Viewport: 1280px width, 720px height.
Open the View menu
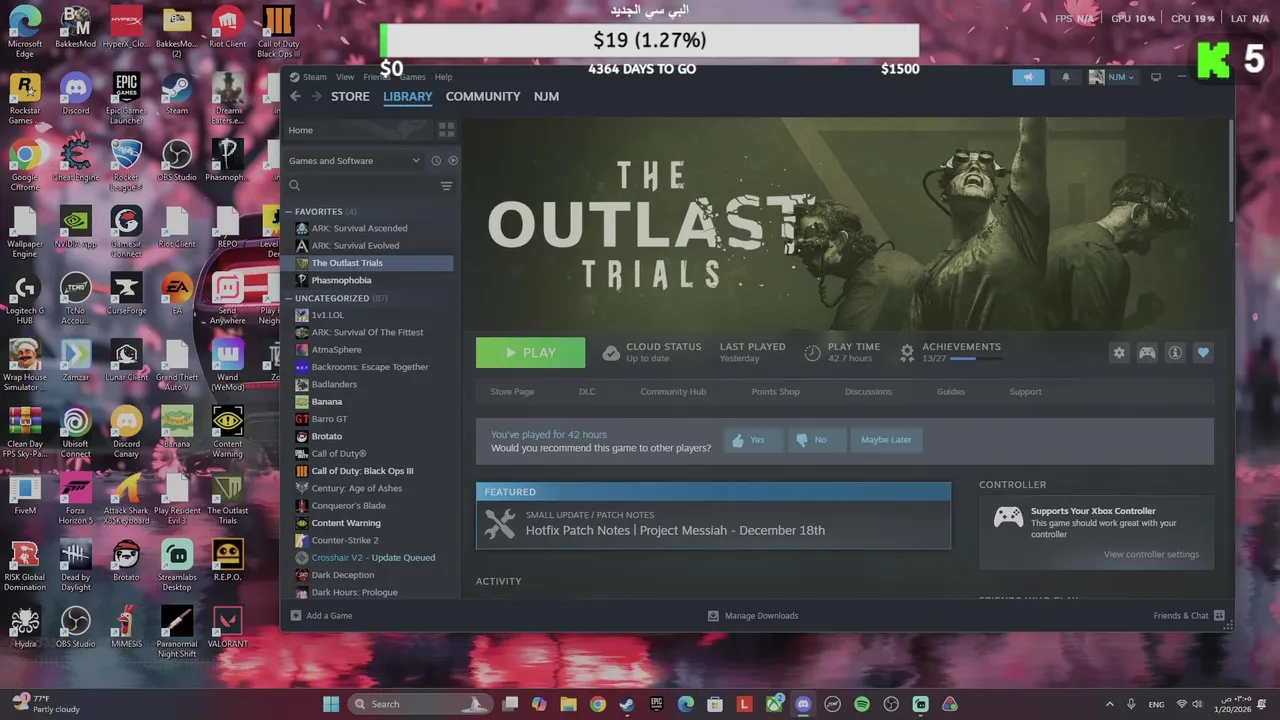pyautogui.click(x=345, y=77)
